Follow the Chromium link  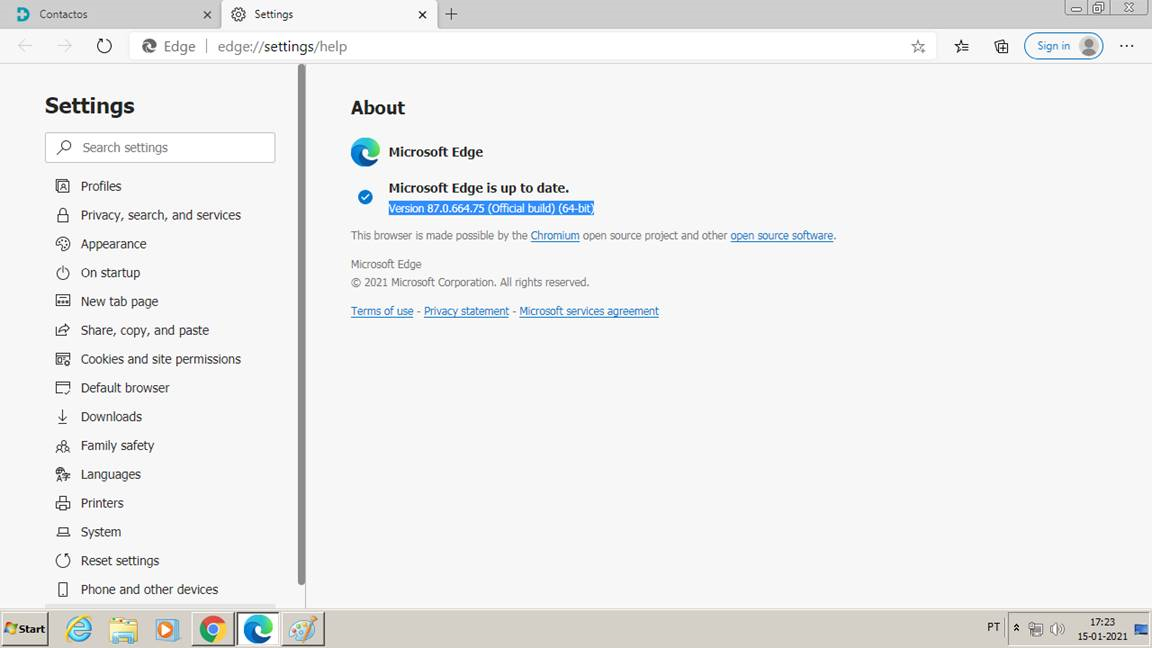[x=555, y=236]
